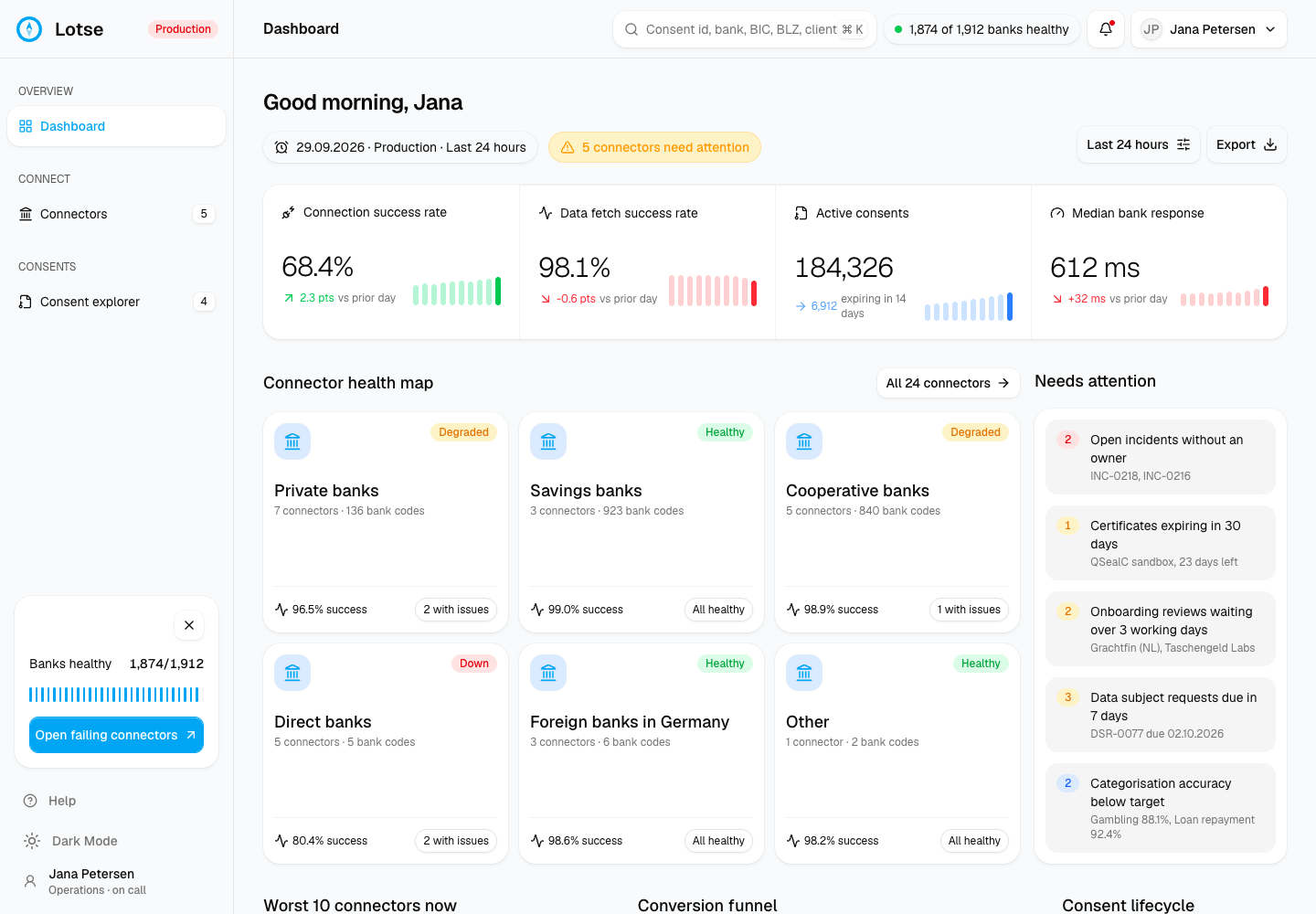This screenshot has width=1316, height=914.
Task: Click the Direct banks card icon
Action: tap(292, 673)
